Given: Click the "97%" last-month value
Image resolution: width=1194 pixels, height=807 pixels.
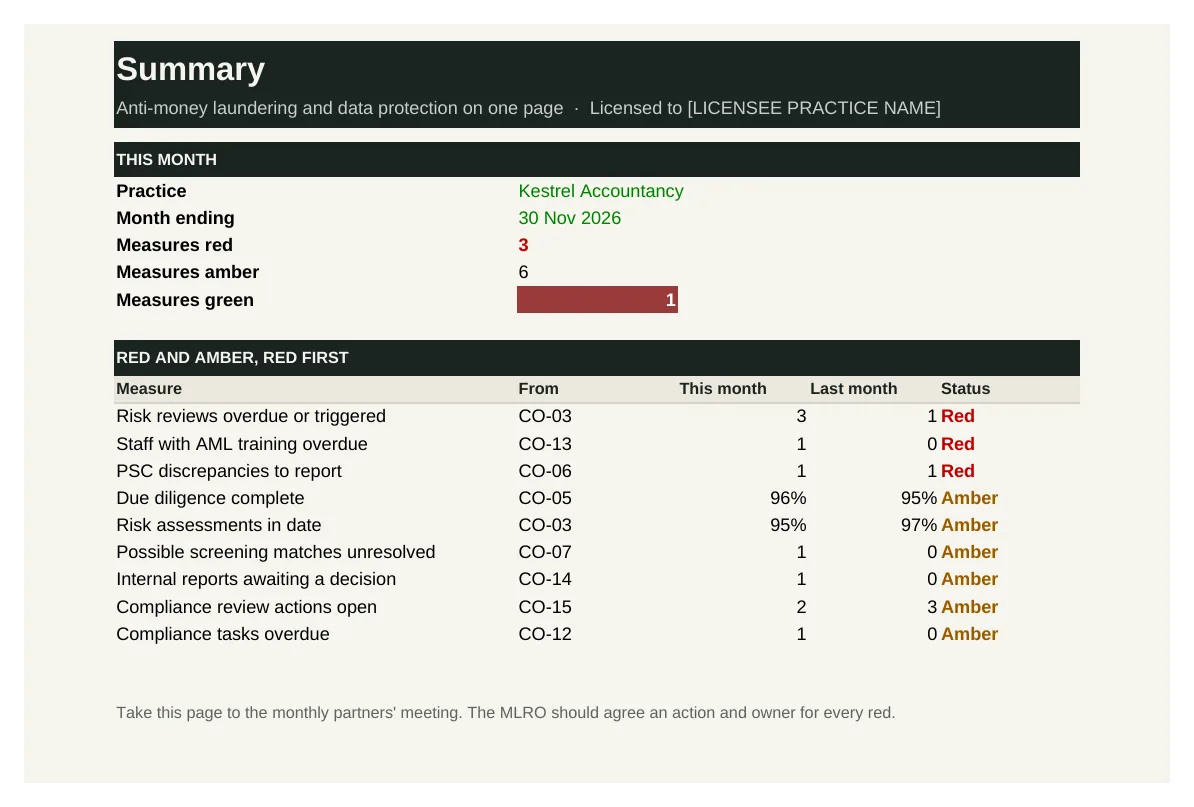Looking at the screenshot, I should coord(919,525).
